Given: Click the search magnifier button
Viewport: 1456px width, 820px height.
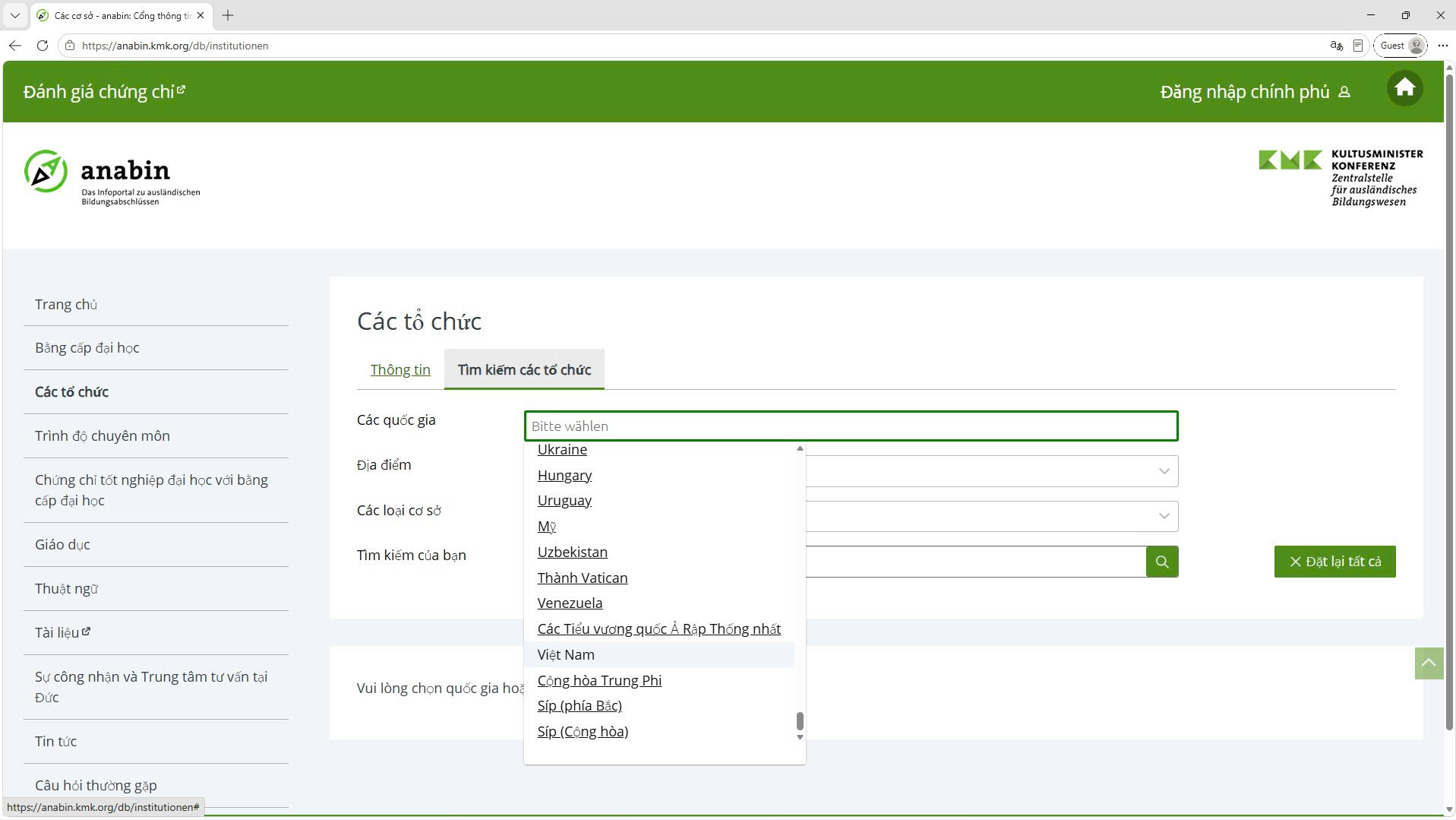Looking at the screenshot, I should pos(1161,562).
